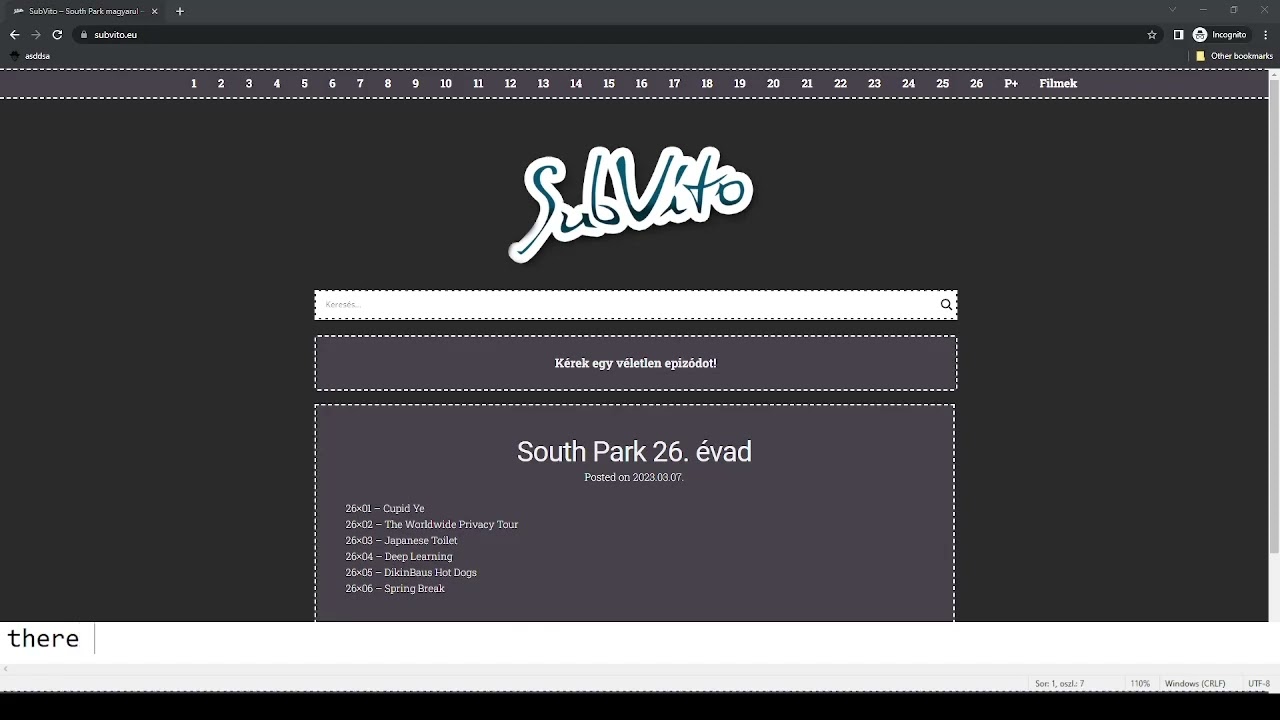This screenshot has height=720, width=1280.
Task: Click the search magnifier icon
Action: coord(946,305)
